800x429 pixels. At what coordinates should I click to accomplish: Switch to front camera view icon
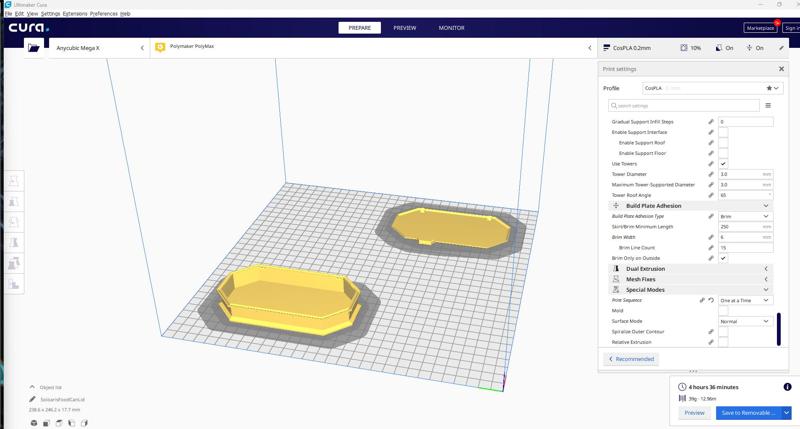(x=46, y=423)
